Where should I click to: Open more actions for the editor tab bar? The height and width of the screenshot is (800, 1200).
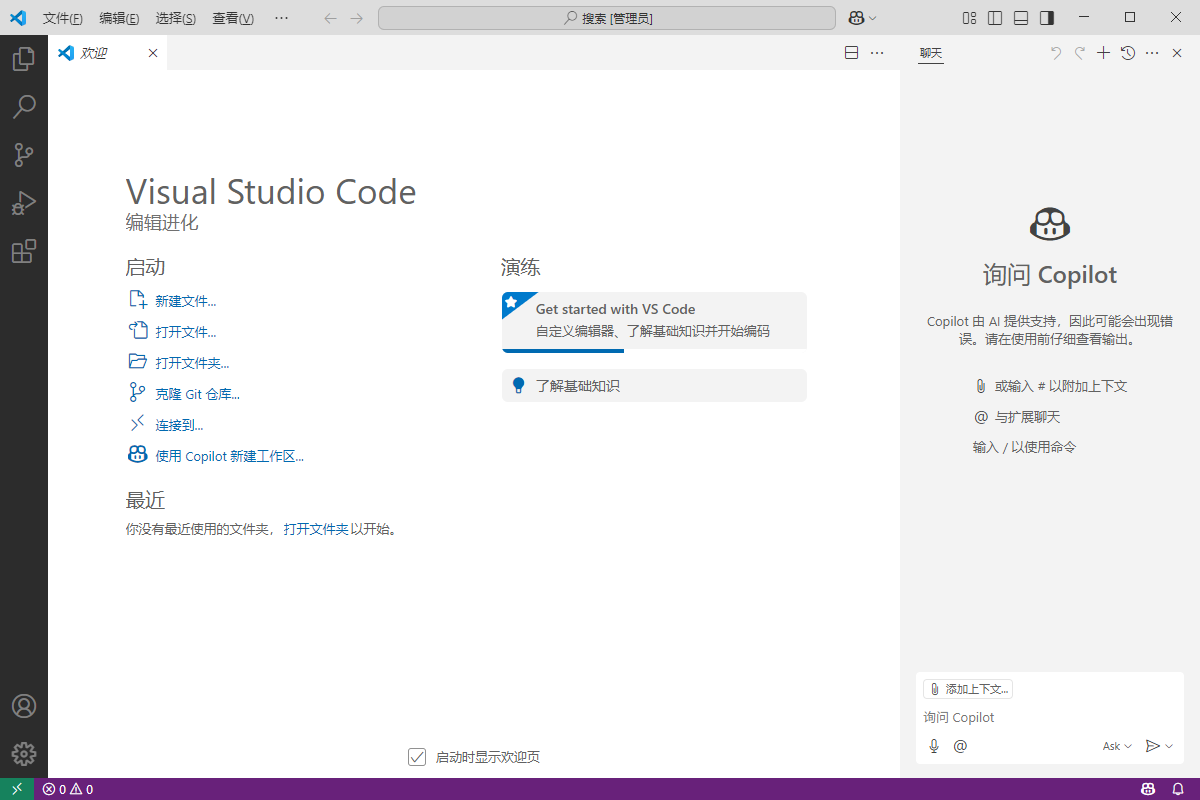(877, 53)
